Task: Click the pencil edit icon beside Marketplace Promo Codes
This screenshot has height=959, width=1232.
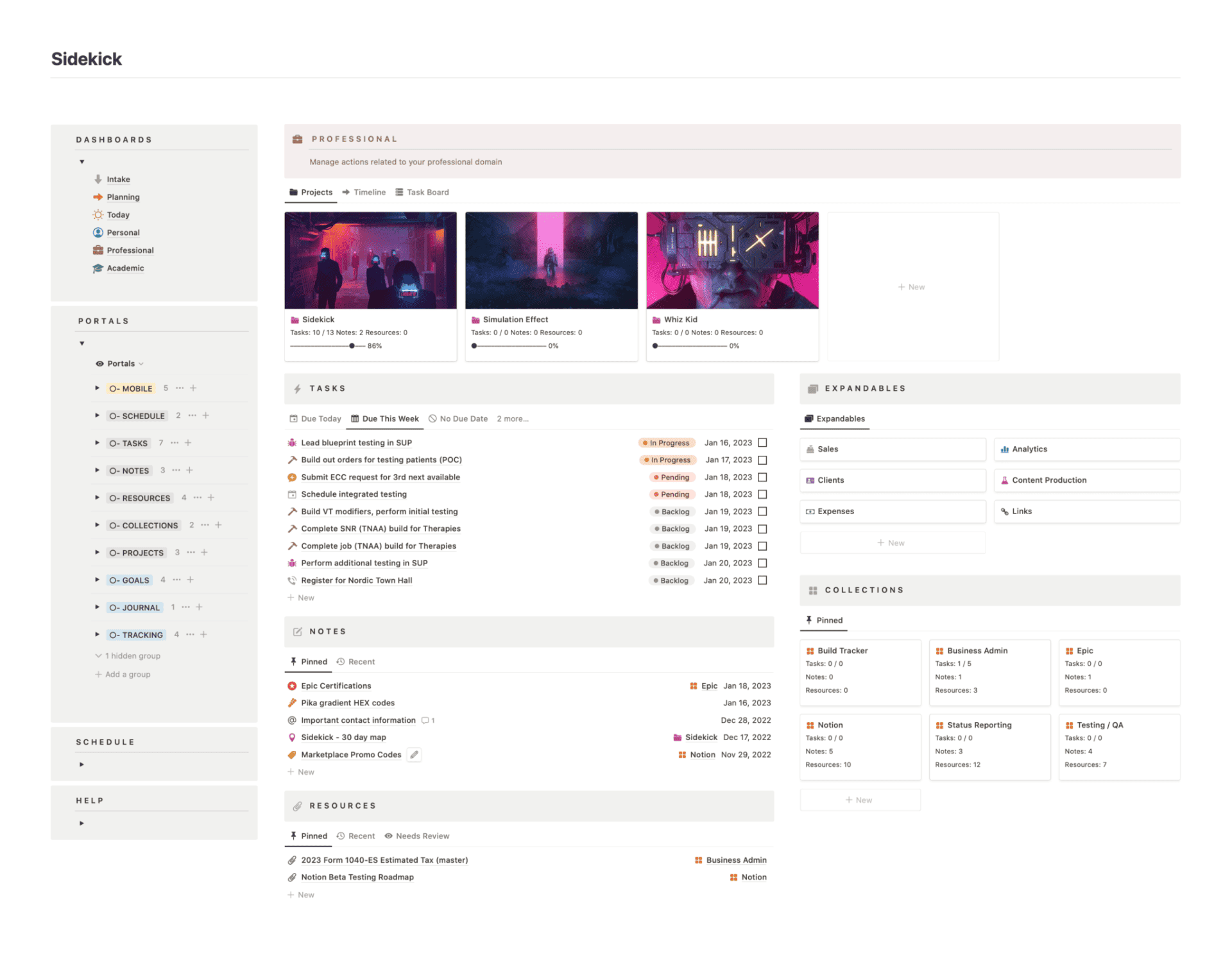Action: pyautogui.click(x=414, y=754)
